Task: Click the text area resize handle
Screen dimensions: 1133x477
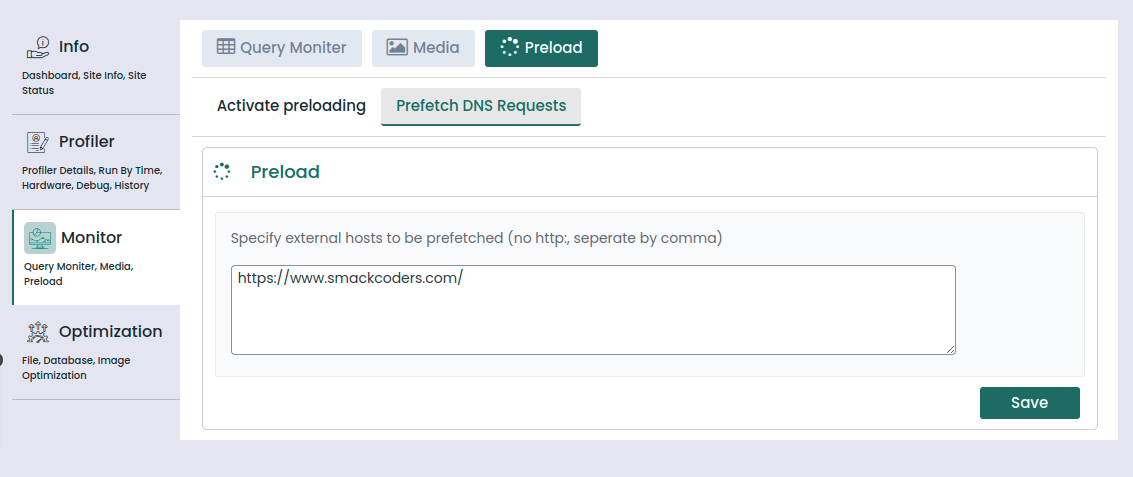Action: (x=950, y=348)
